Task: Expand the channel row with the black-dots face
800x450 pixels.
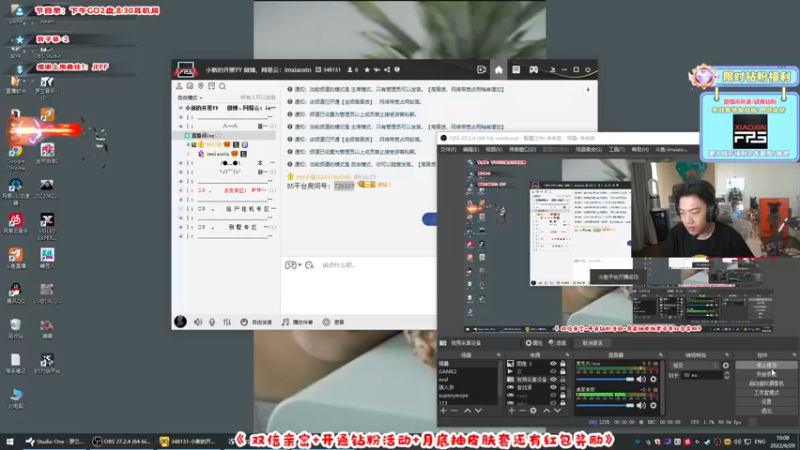Action: tap(181, 163)
